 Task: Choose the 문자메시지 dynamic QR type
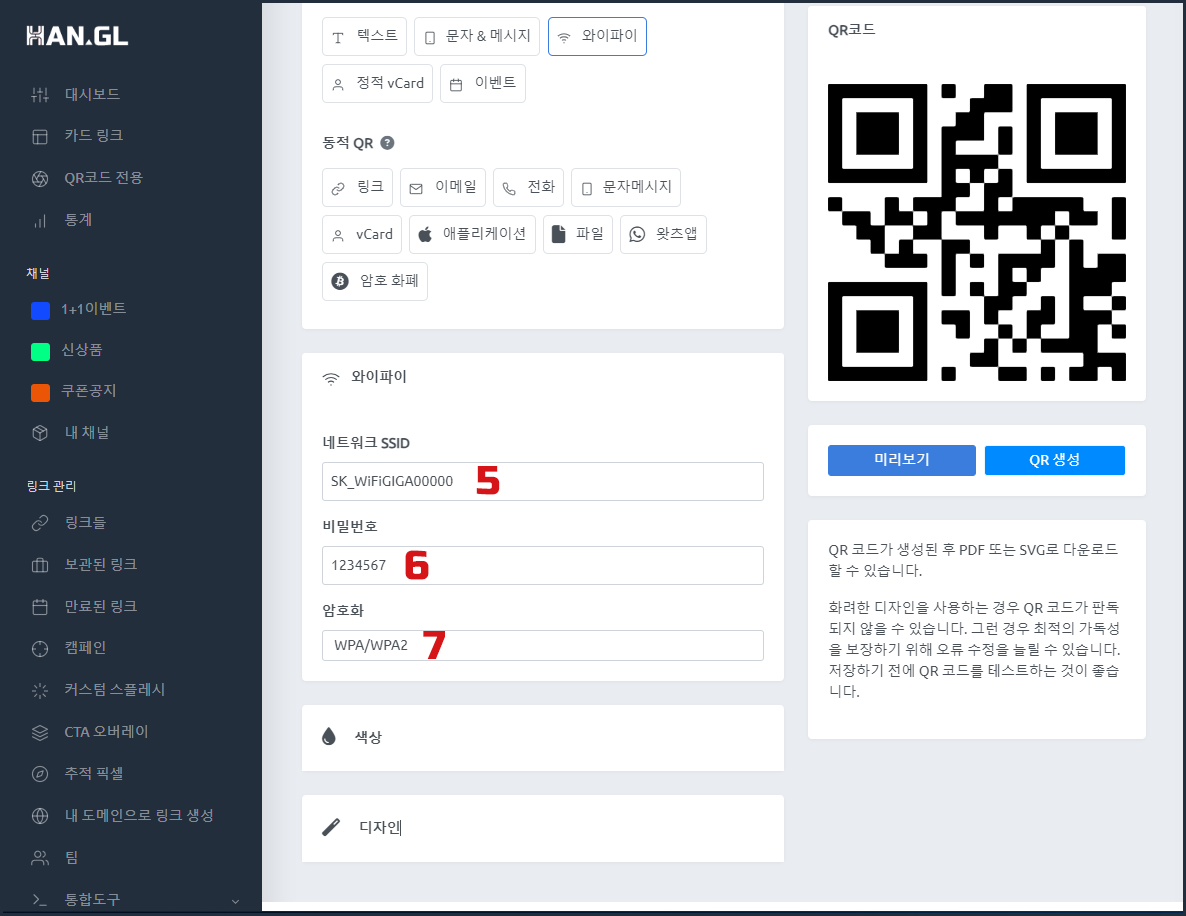[626, 187]
